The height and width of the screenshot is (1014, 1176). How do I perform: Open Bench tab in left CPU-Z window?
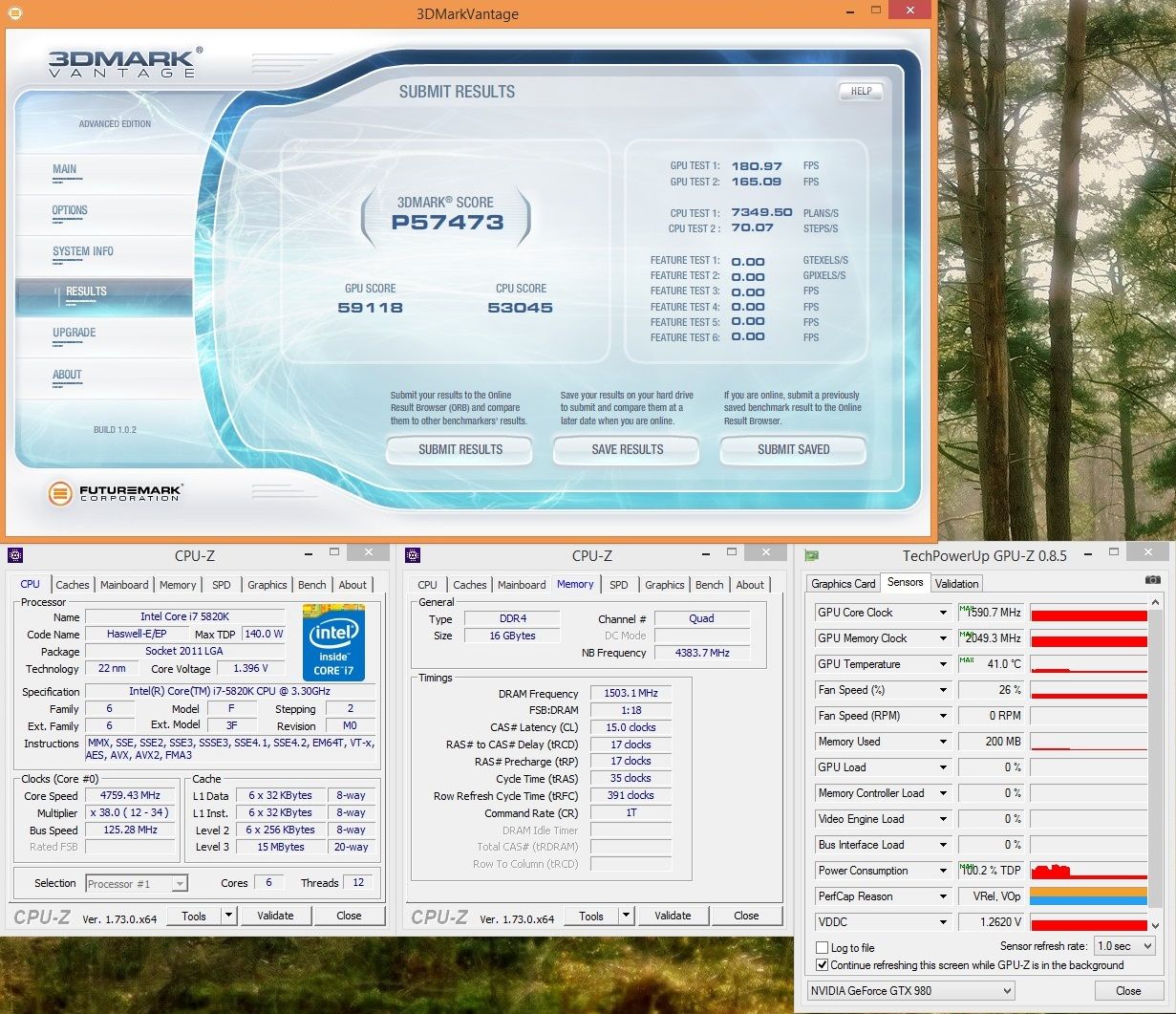tap(312, 585)
